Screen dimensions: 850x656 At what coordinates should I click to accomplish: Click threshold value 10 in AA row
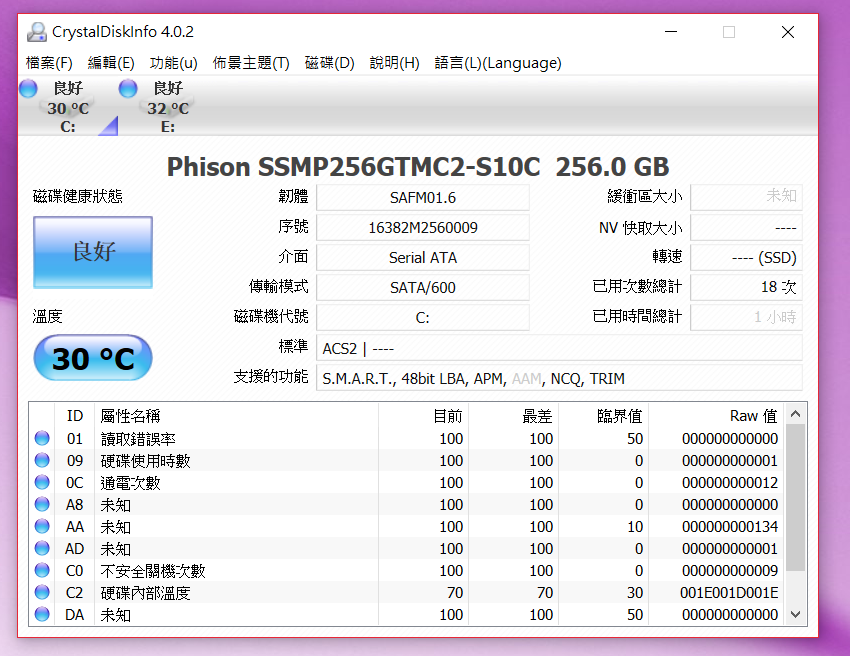pyautogui.click(x=635, y=526)
